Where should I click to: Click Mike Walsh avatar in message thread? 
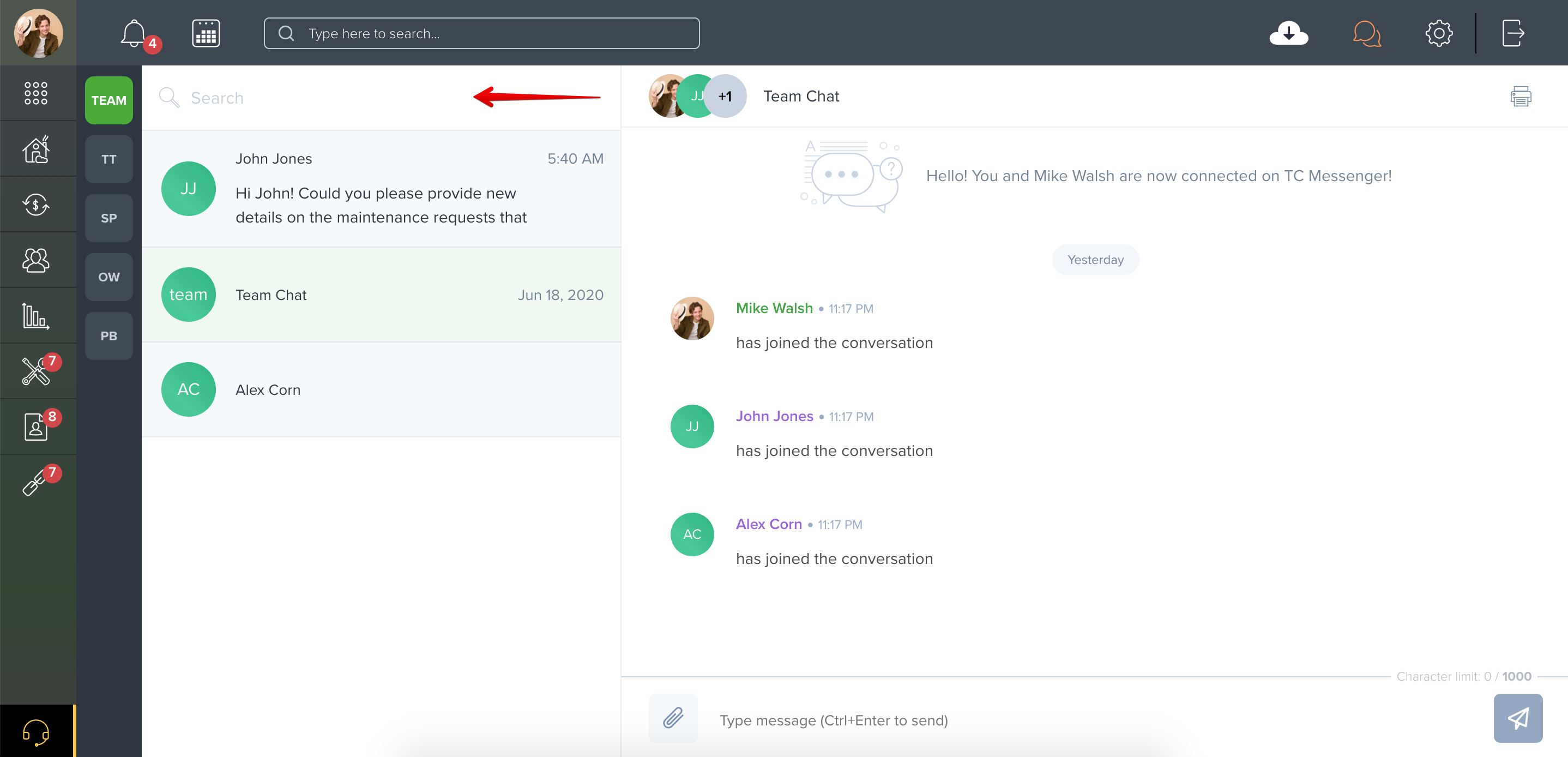tap(692, 319)
